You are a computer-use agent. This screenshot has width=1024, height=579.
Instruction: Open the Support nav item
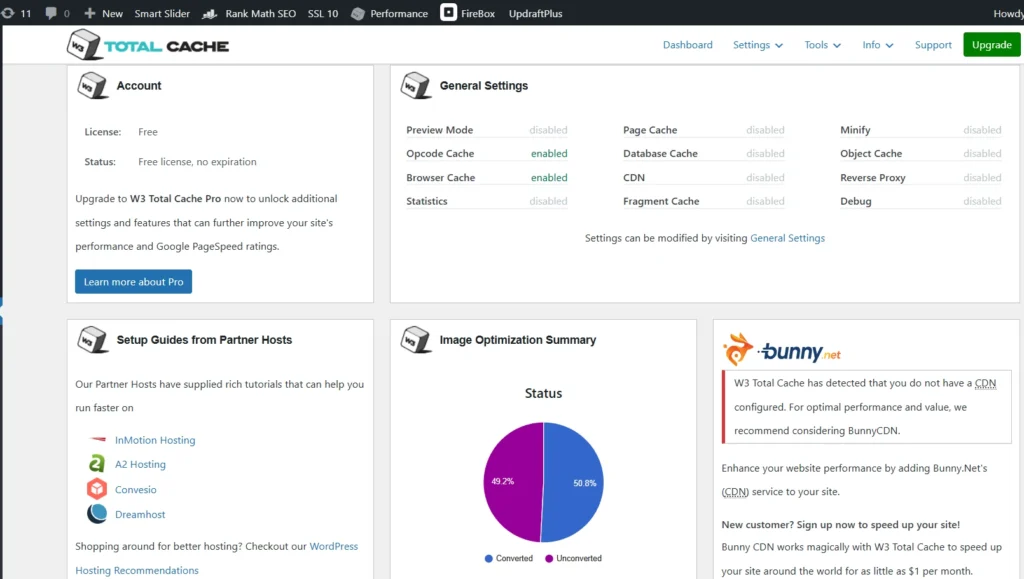(933, 45)
